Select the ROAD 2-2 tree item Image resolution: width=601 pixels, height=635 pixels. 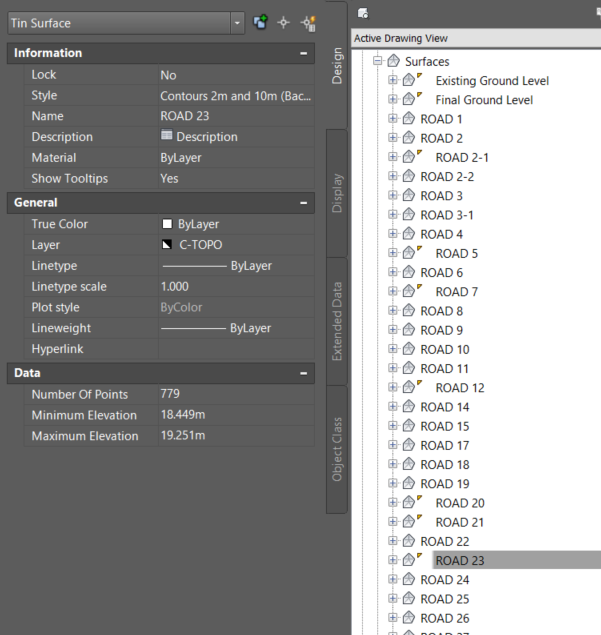[x=447, y=177]
